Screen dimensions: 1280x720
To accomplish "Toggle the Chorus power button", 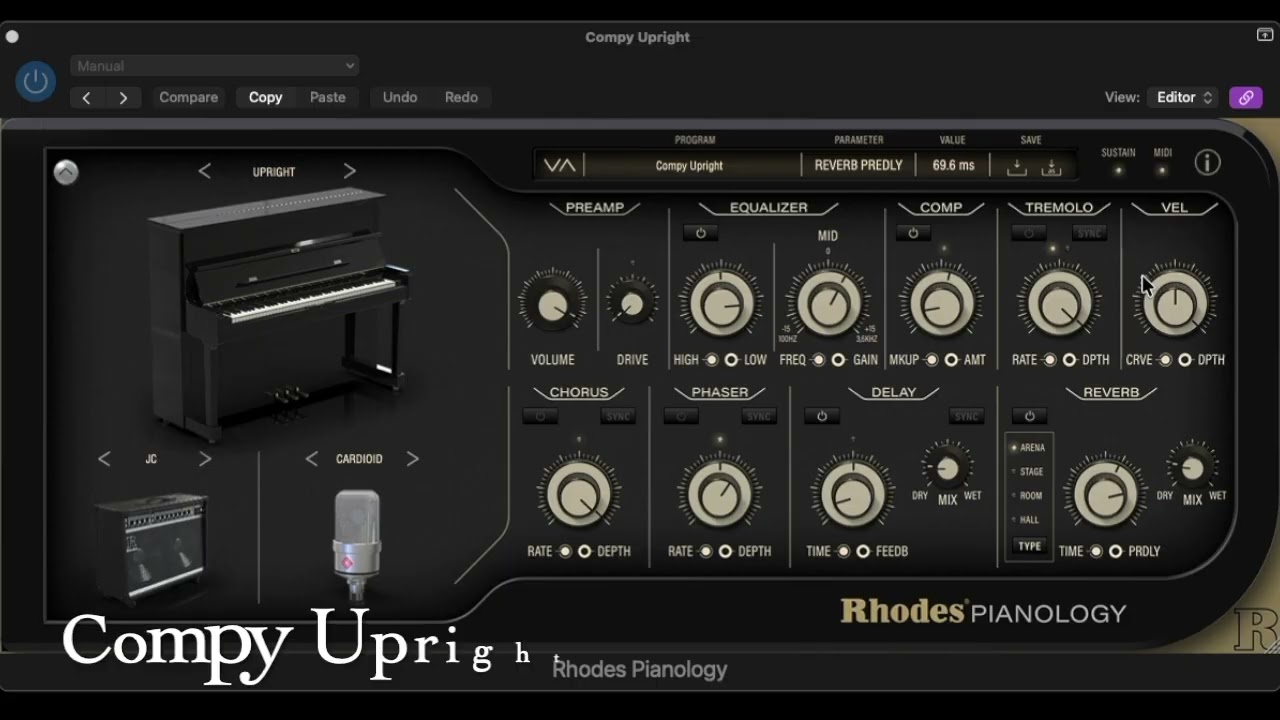I will point(540,416).
